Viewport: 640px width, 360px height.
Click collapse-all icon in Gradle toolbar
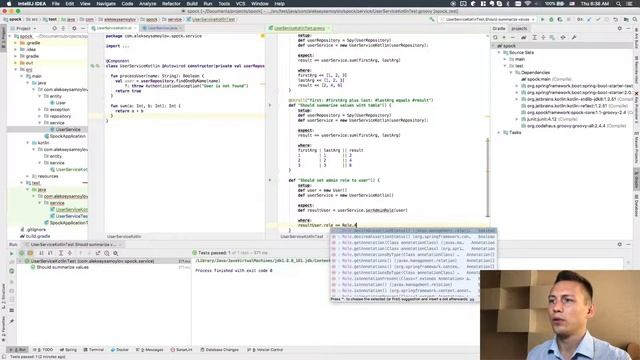543,38
